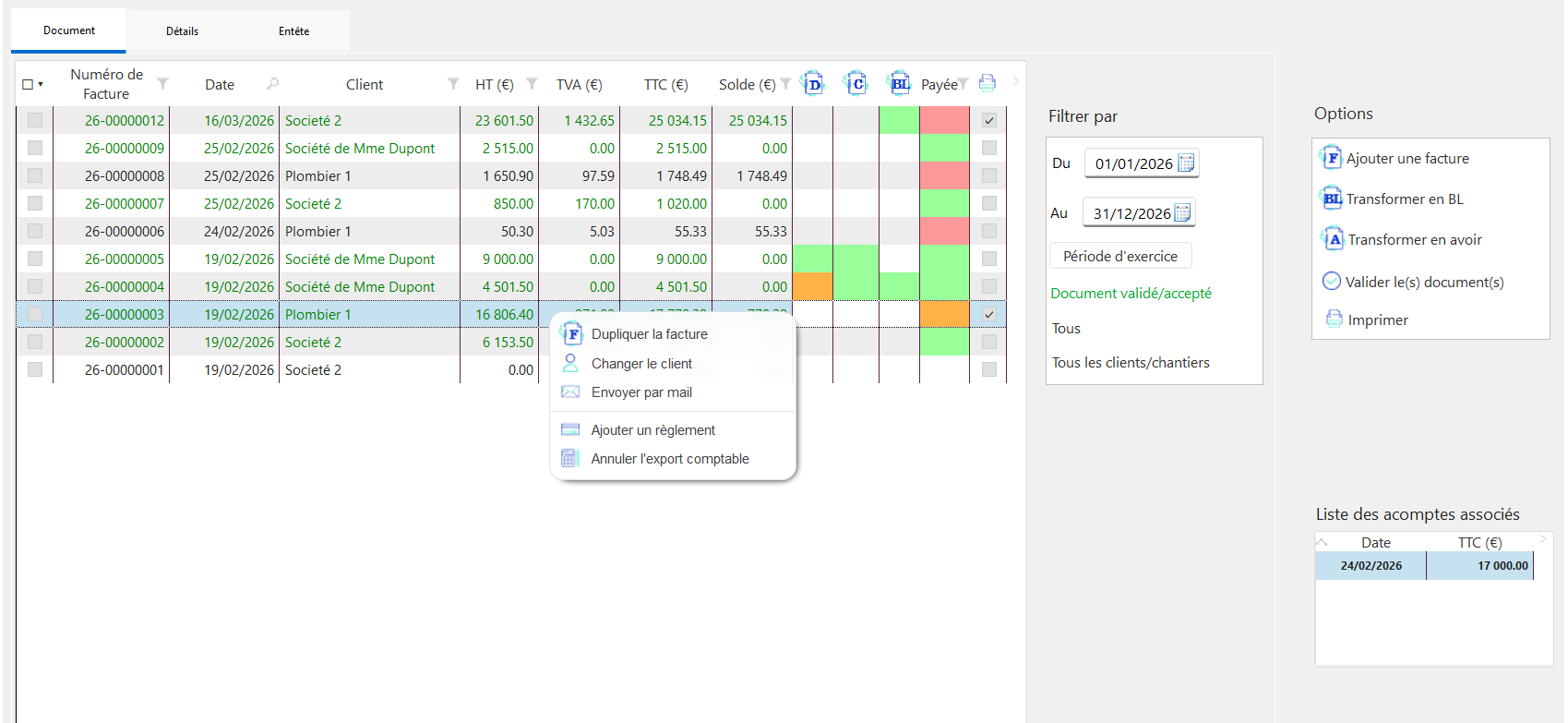Toggle the select-all checkbox in table header
Viewport: 1568px width, 723px height.
tap(28, 84)
